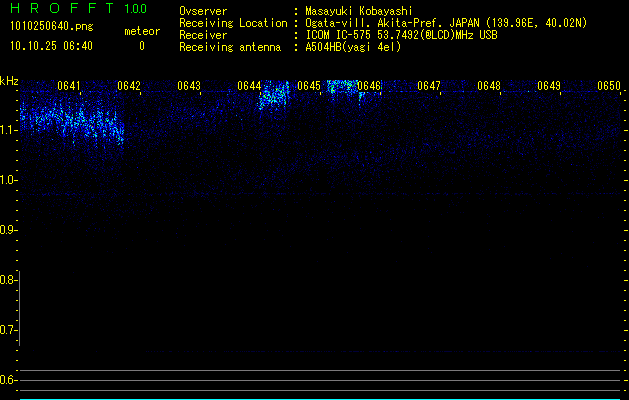Click antenna value A504HB(yagi 4el)
This screenshot has width=629, height=400.
tap(353, 47)
